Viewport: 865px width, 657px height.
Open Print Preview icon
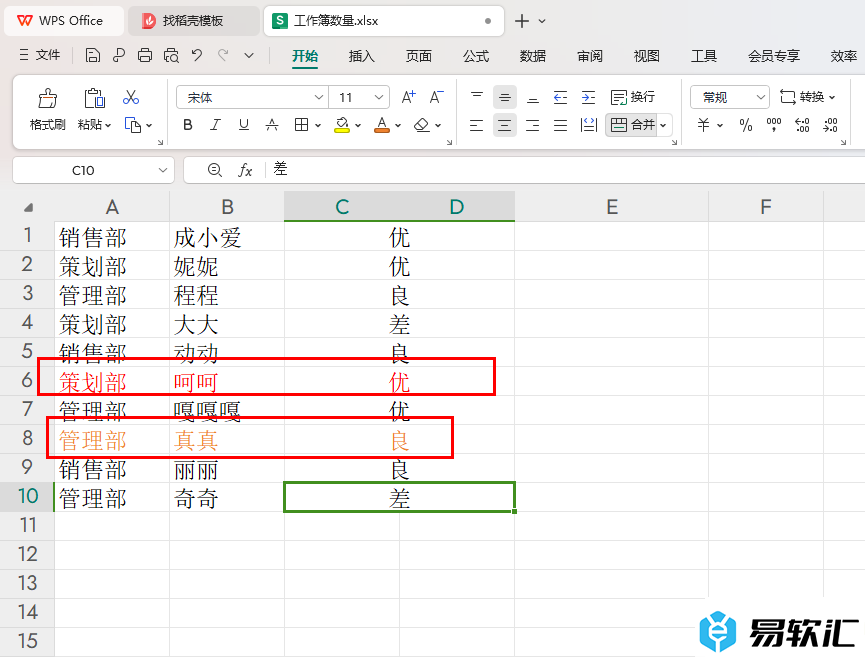point(172,55)
